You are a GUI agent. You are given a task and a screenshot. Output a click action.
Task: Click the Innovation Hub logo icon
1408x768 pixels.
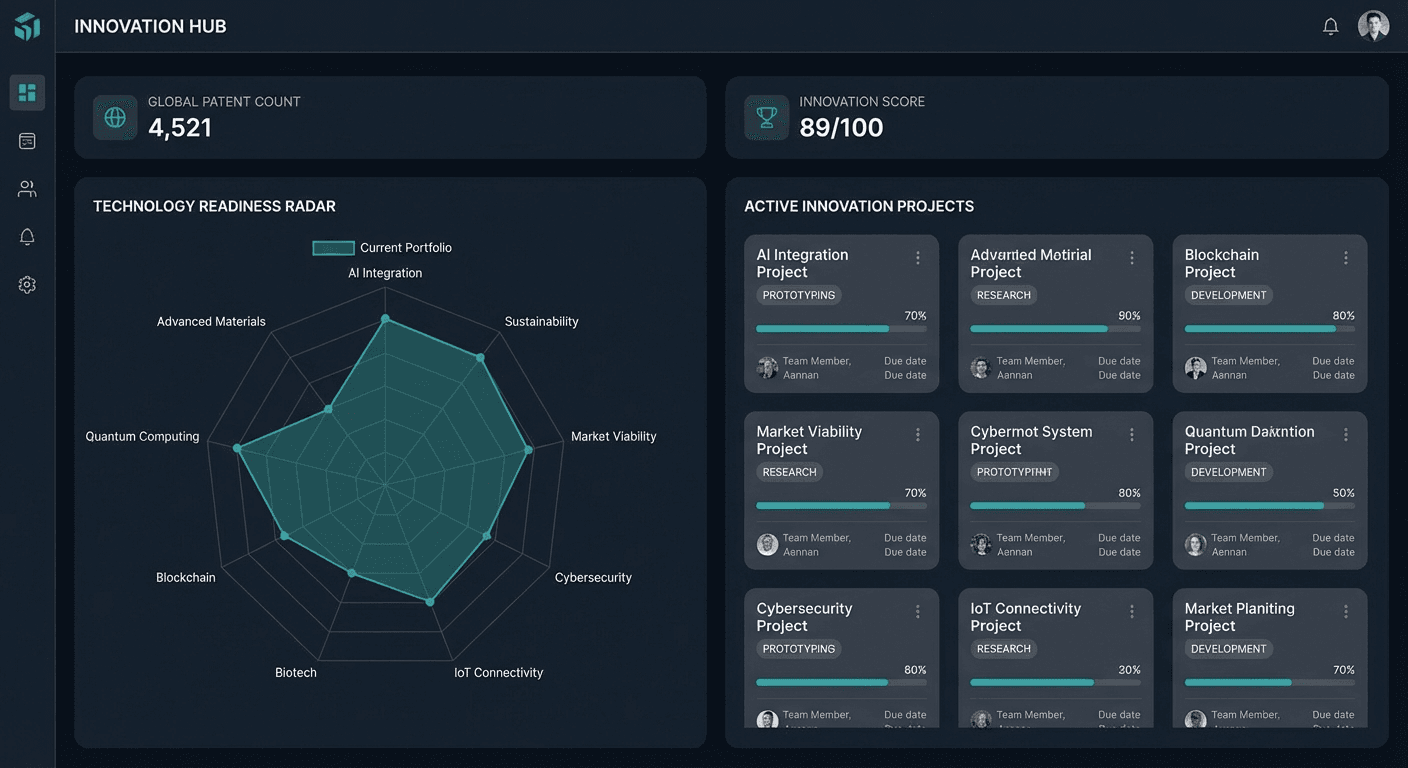27,27
